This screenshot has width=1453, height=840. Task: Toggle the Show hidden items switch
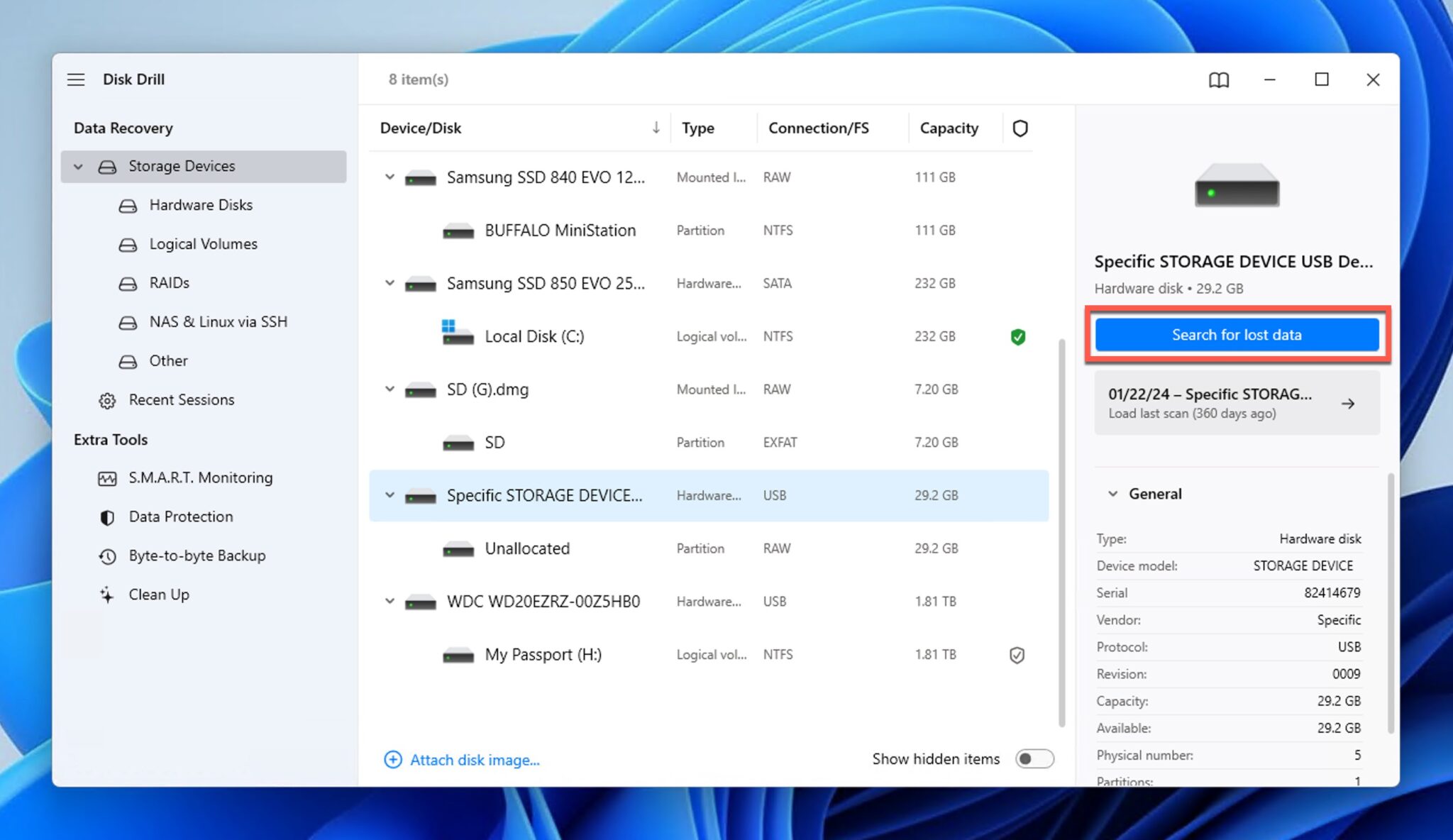[1034, 758]
